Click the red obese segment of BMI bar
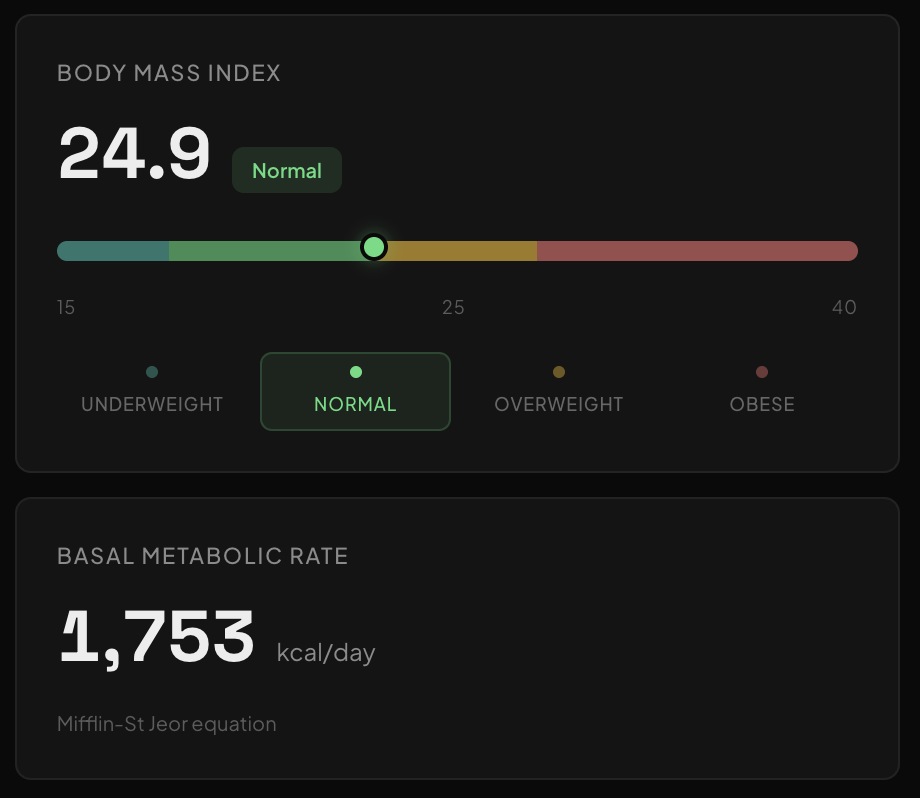 tap(696, 250)
